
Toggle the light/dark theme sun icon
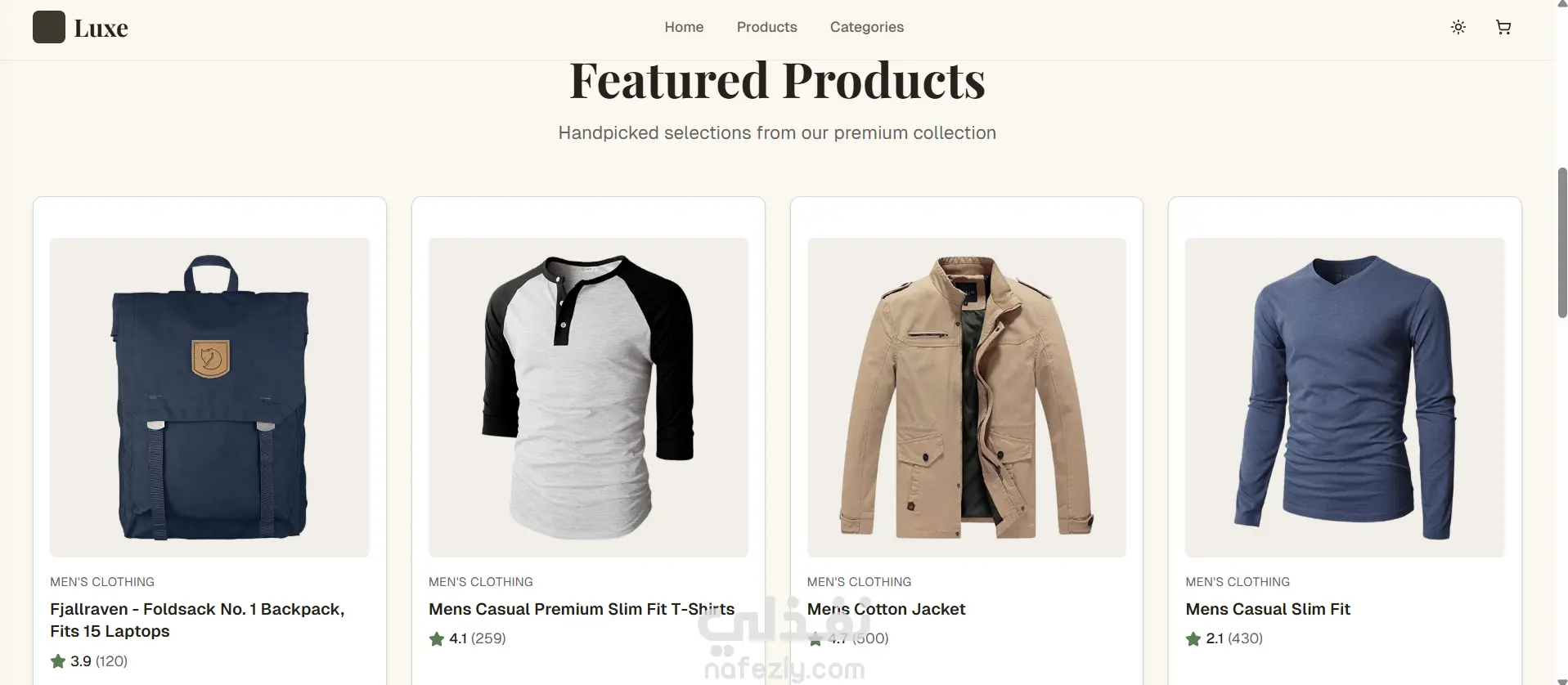point(1458,27)
